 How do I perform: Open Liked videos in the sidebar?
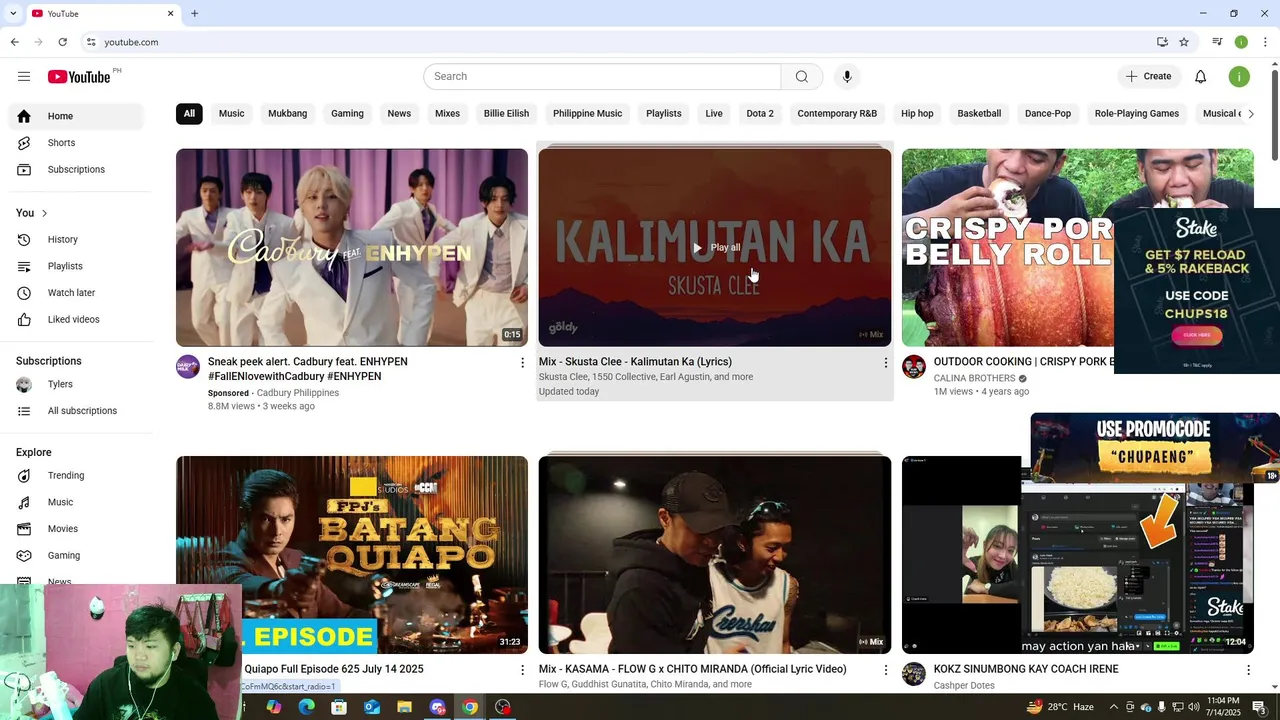pyautogui.click(x=76, y=320)
